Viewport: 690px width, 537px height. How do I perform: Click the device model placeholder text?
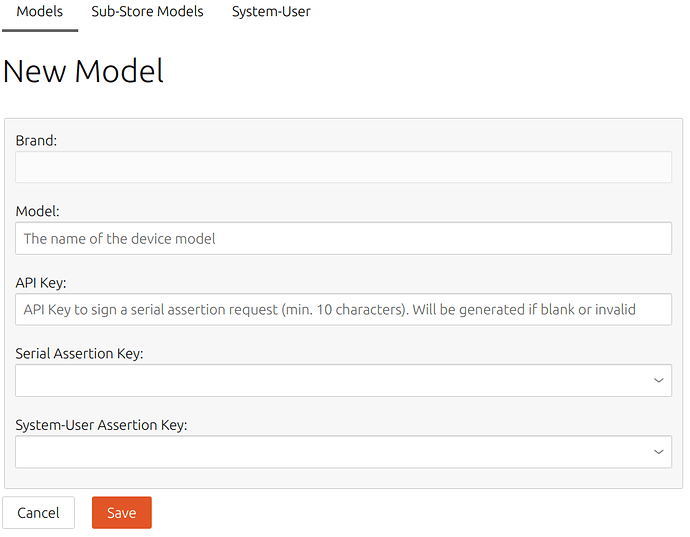[x=120, y=239]
